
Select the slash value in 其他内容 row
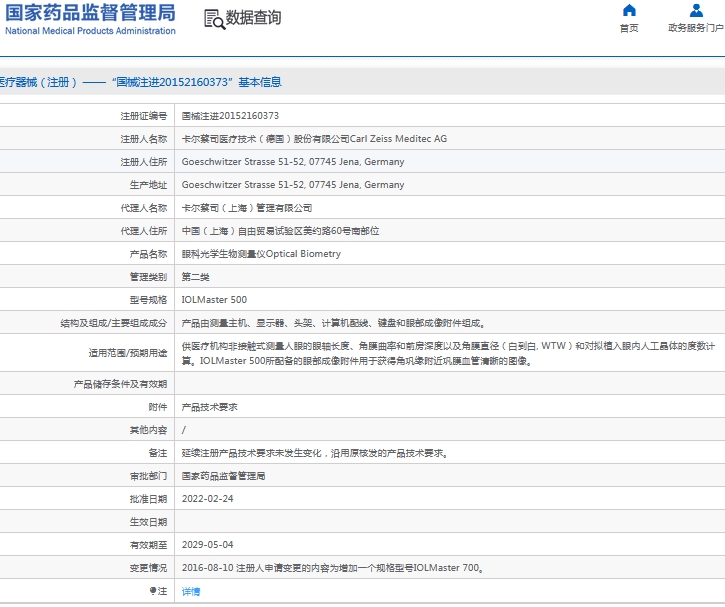pos(184,430)
